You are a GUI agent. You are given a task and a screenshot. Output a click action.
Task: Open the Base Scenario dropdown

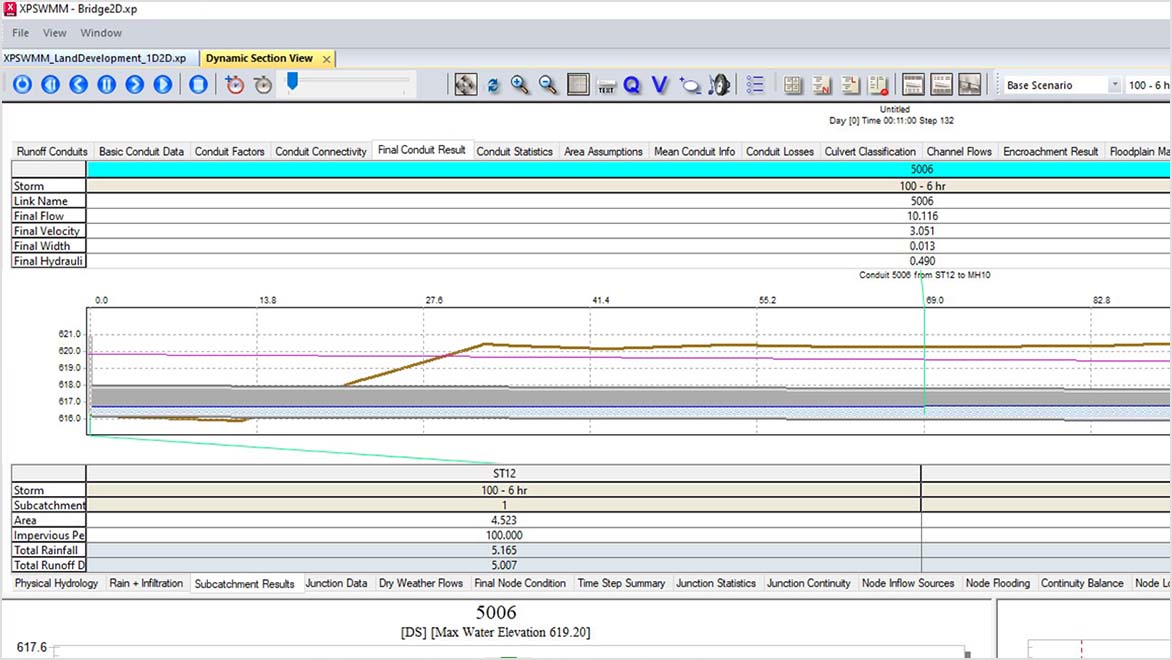[x=1055, y=85]
